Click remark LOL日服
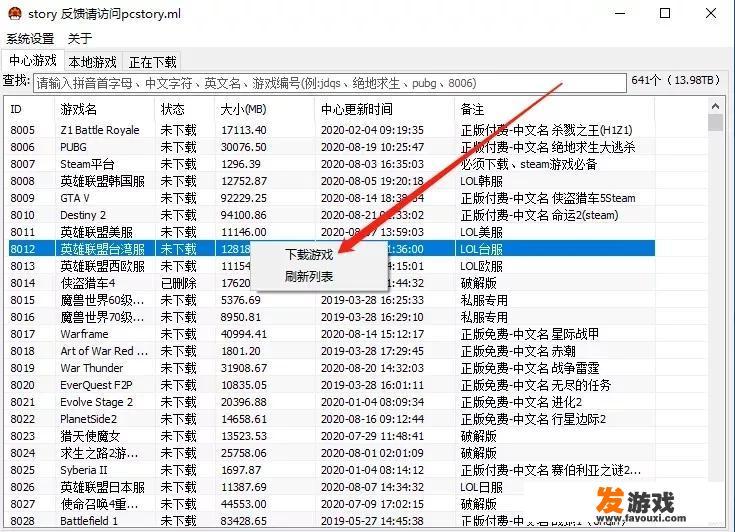 (481, 487)
